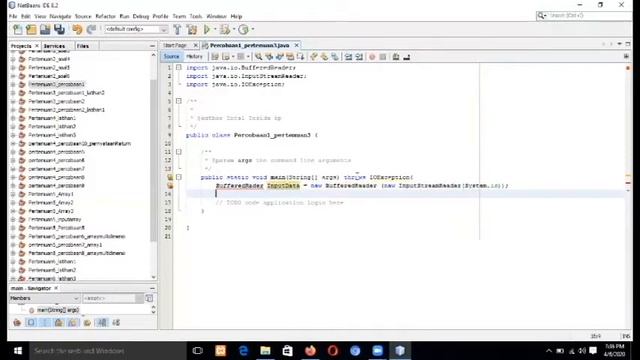
Task: Click the Debug Project icon
Action: point(225,29)
